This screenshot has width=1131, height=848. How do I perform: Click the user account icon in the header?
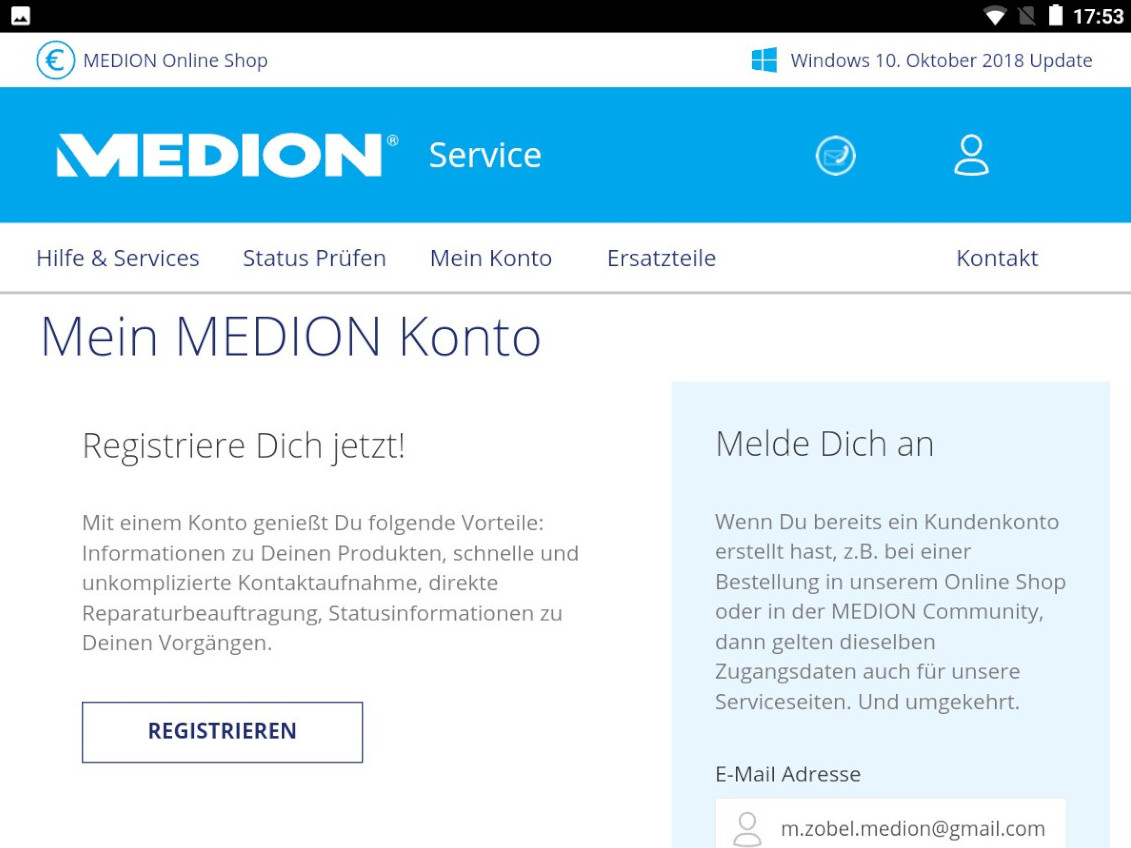pos(971,156)
